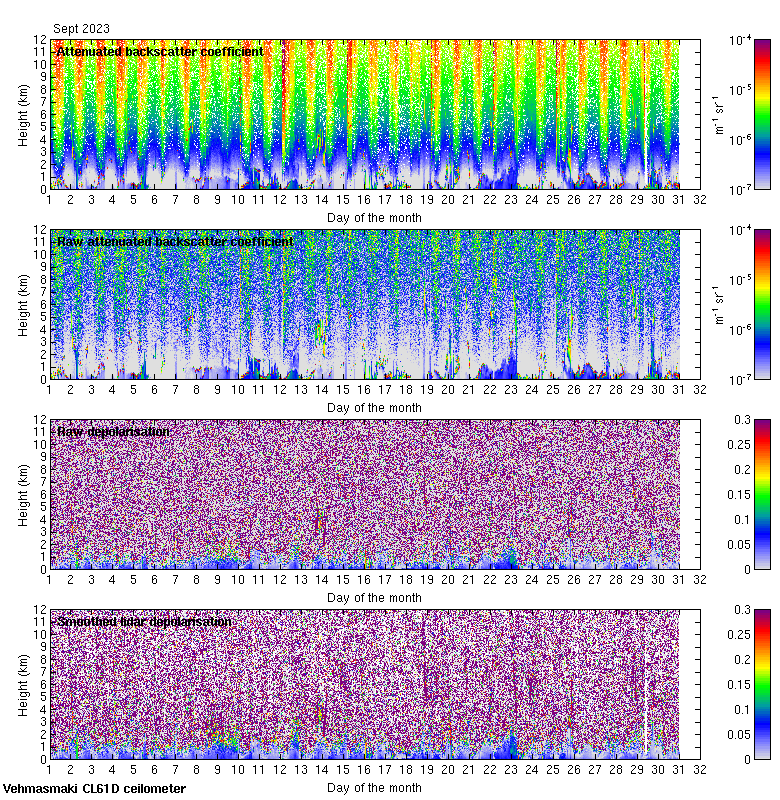
Task: Click day 32 tick under second panel
Action: point(700,391)
